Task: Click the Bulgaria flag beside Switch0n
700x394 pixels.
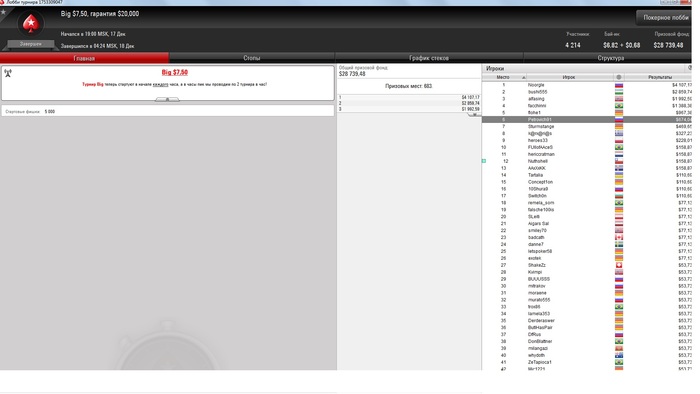Action: 619,196
